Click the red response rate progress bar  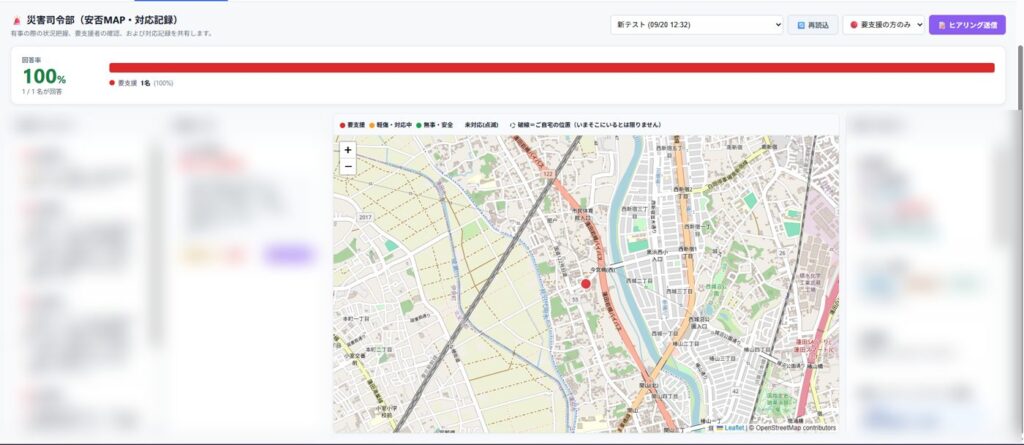pos(552,67)
